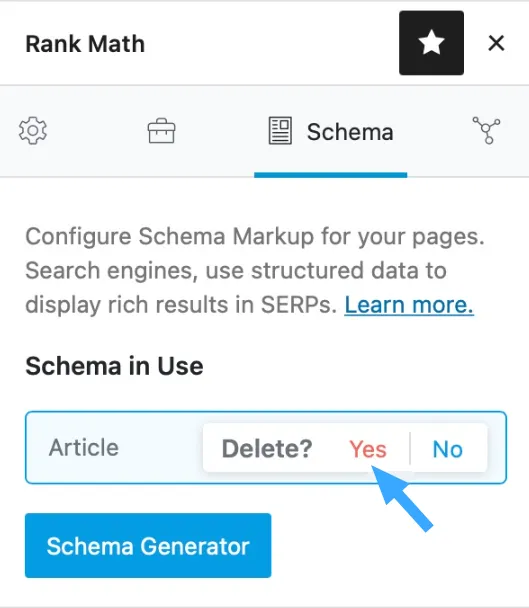The image size is (529, 608).
Task: Open the General settings gear tab
Action: pyautogui.click(x=33, y=131)
